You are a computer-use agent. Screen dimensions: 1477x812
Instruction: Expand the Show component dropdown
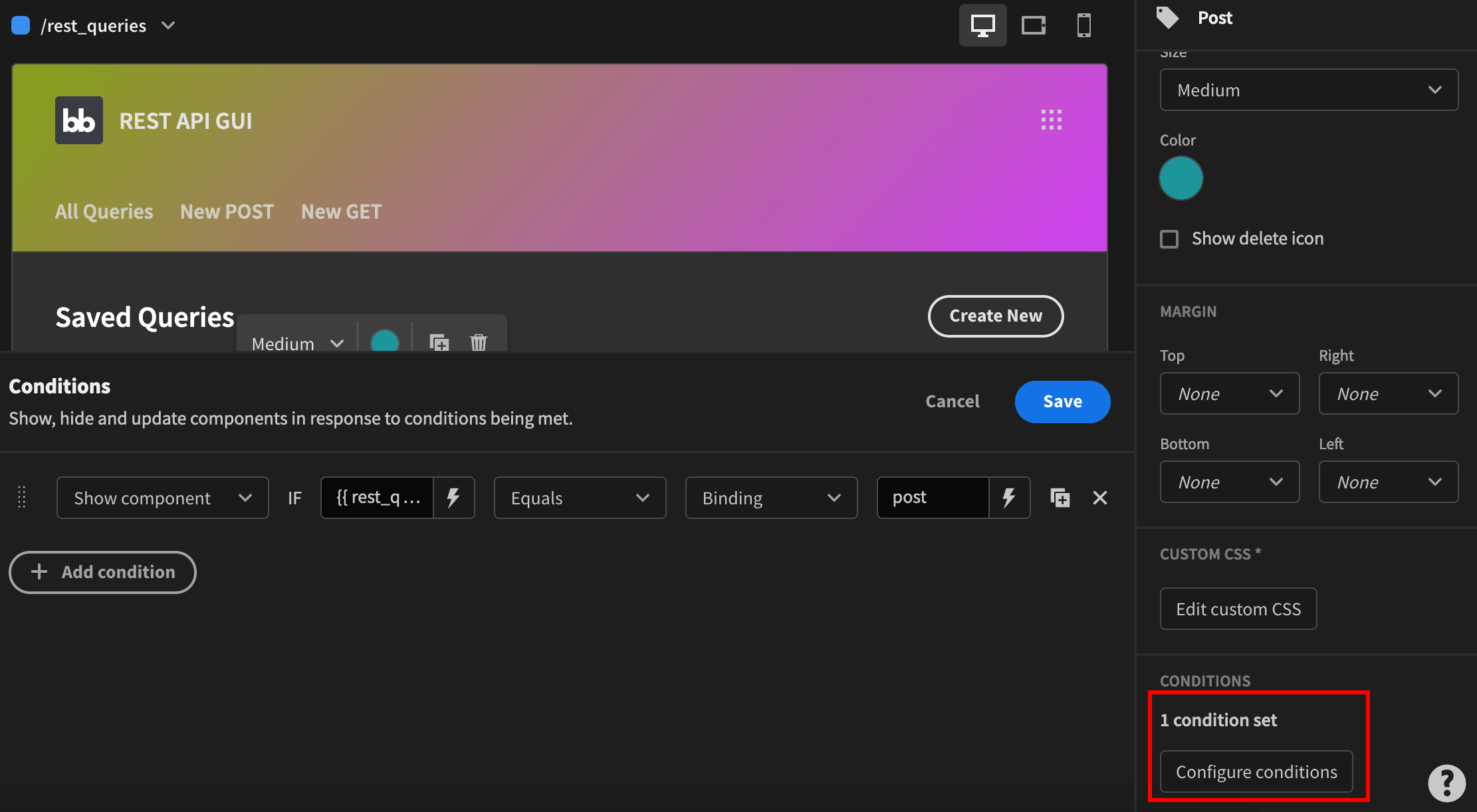click(163, 498)
